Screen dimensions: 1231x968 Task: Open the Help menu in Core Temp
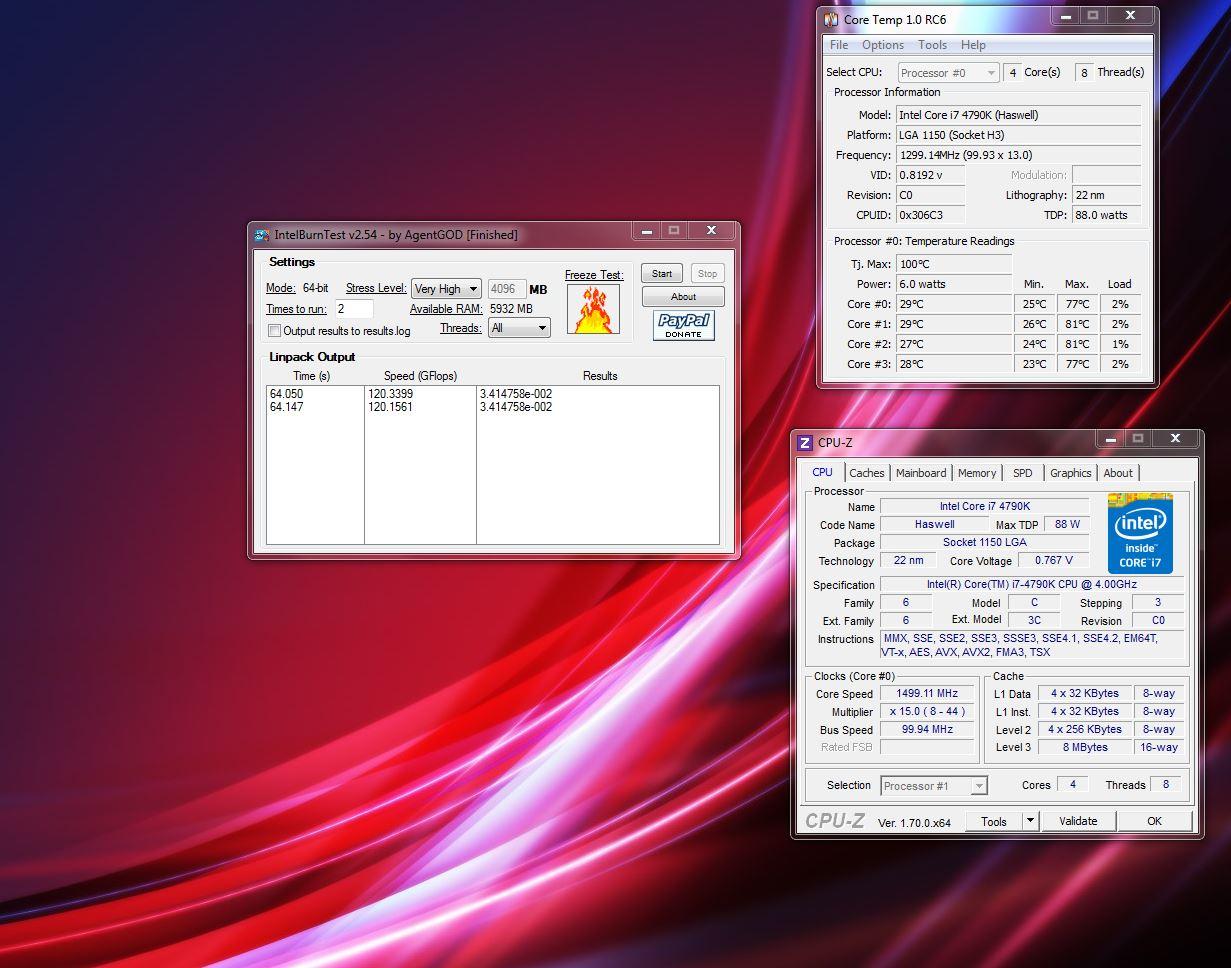click(x=973, y=45)
